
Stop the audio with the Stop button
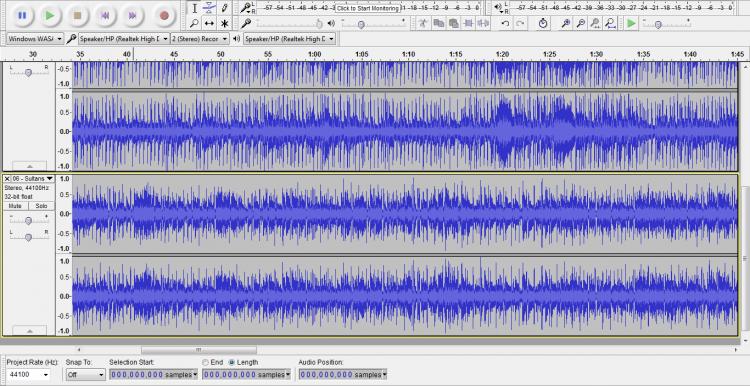click(77, 16)
